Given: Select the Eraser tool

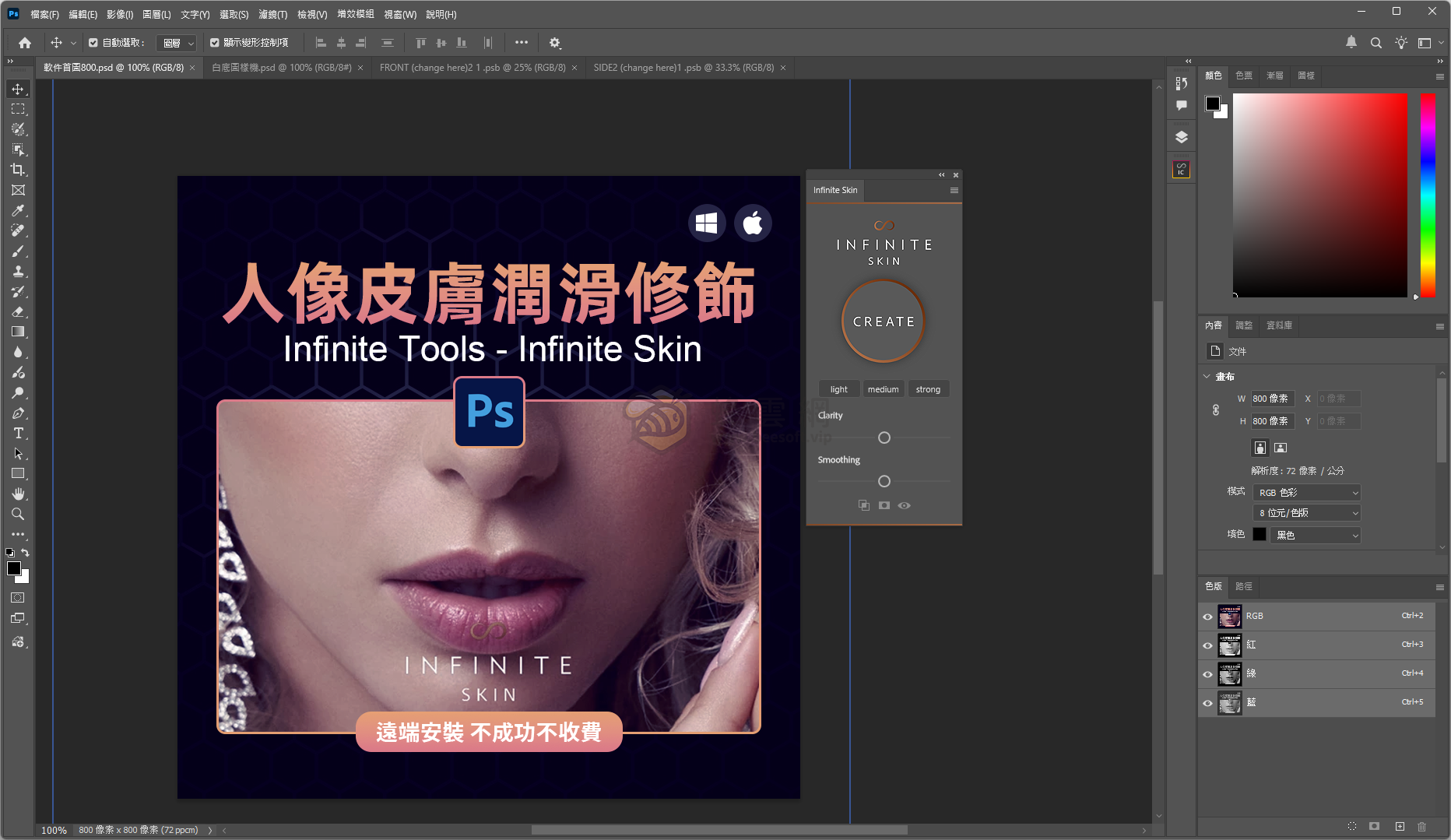Looking at the screenshot, I should (18, 311).
